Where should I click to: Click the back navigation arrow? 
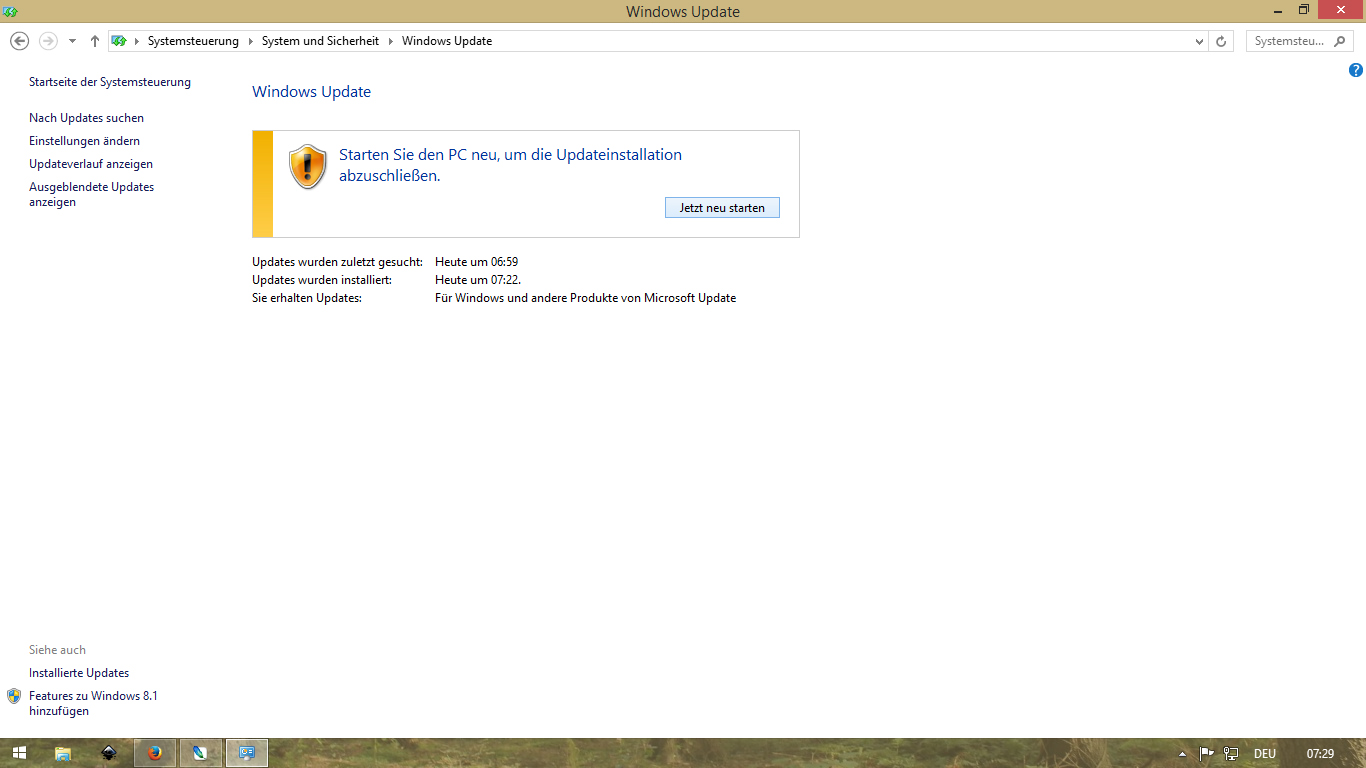pos(19,41)
